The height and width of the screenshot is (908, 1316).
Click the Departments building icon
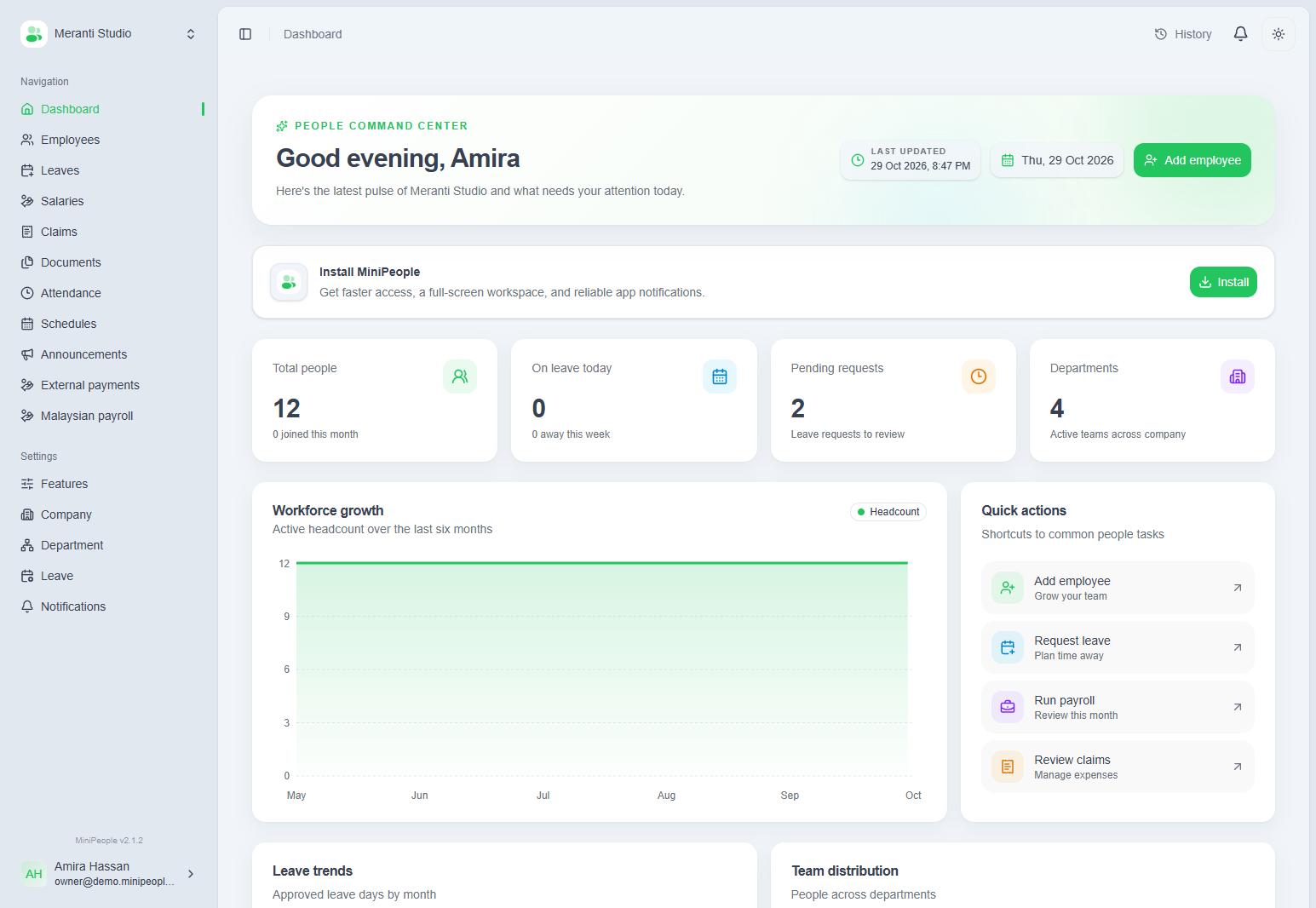tap(1238, 376)
